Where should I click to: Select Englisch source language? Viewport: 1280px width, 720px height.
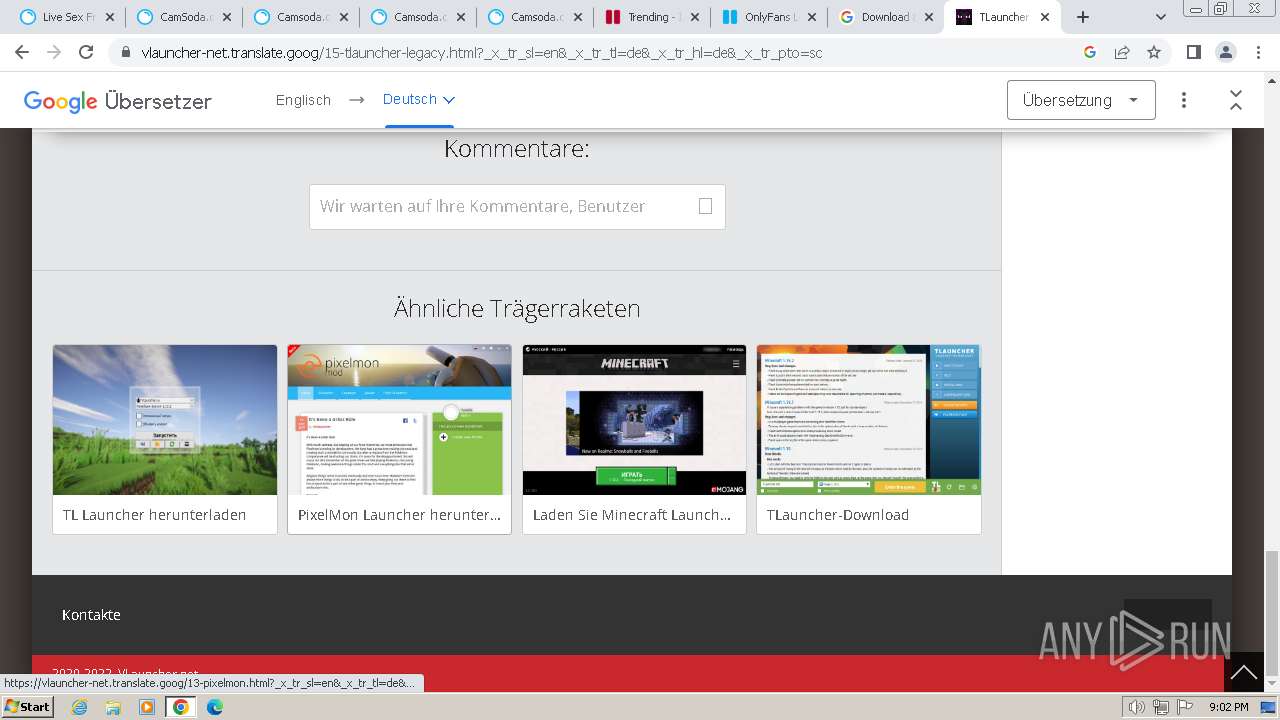click(x=303, y=100)
